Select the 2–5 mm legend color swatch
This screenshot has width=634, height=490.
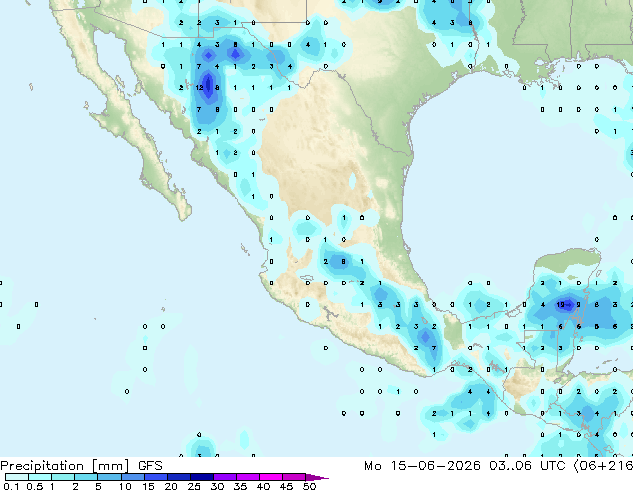click(86, 477)
